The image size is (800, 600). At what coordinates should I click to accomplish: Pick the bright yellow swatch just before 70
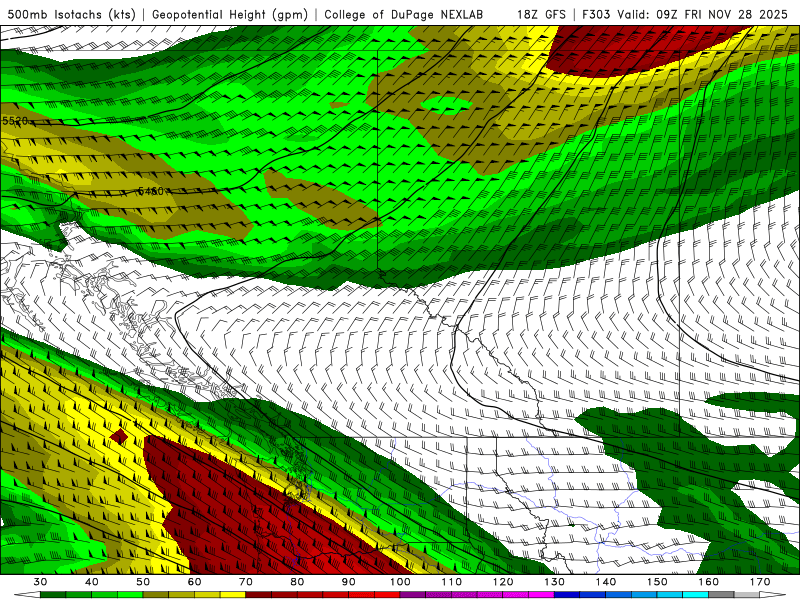233,594
